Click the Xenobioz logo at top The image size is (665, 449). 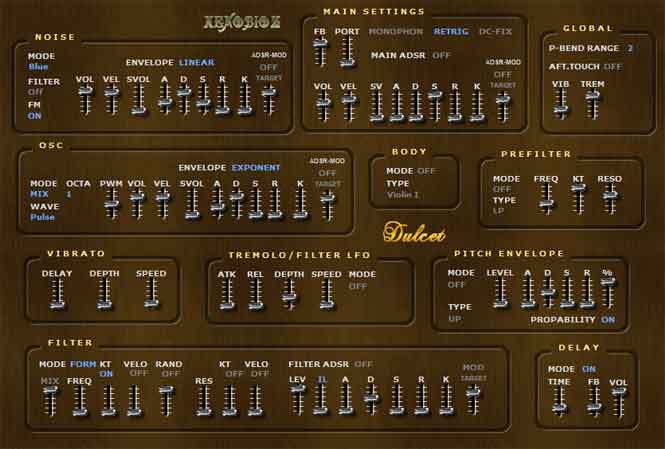(242, 22)
